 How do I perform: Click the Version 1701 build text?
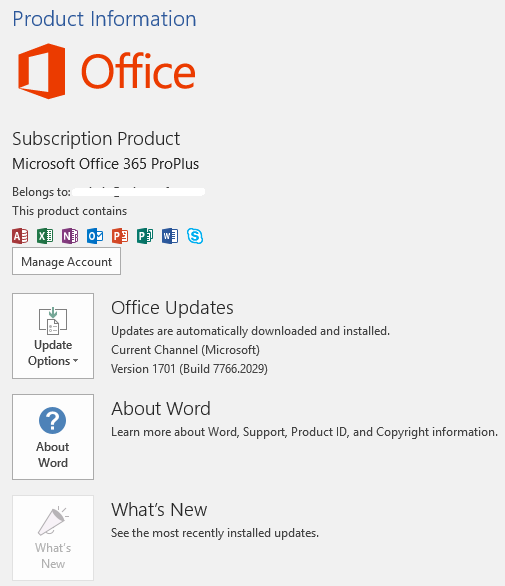point(189,369)
